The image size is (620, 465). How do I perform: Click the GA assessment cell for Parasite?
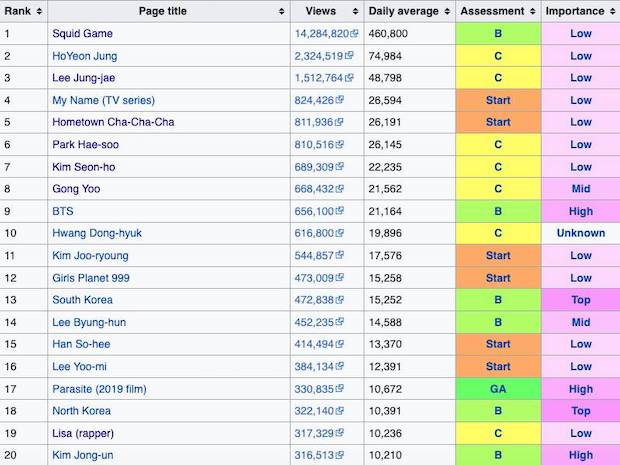(x=498, y=389)
